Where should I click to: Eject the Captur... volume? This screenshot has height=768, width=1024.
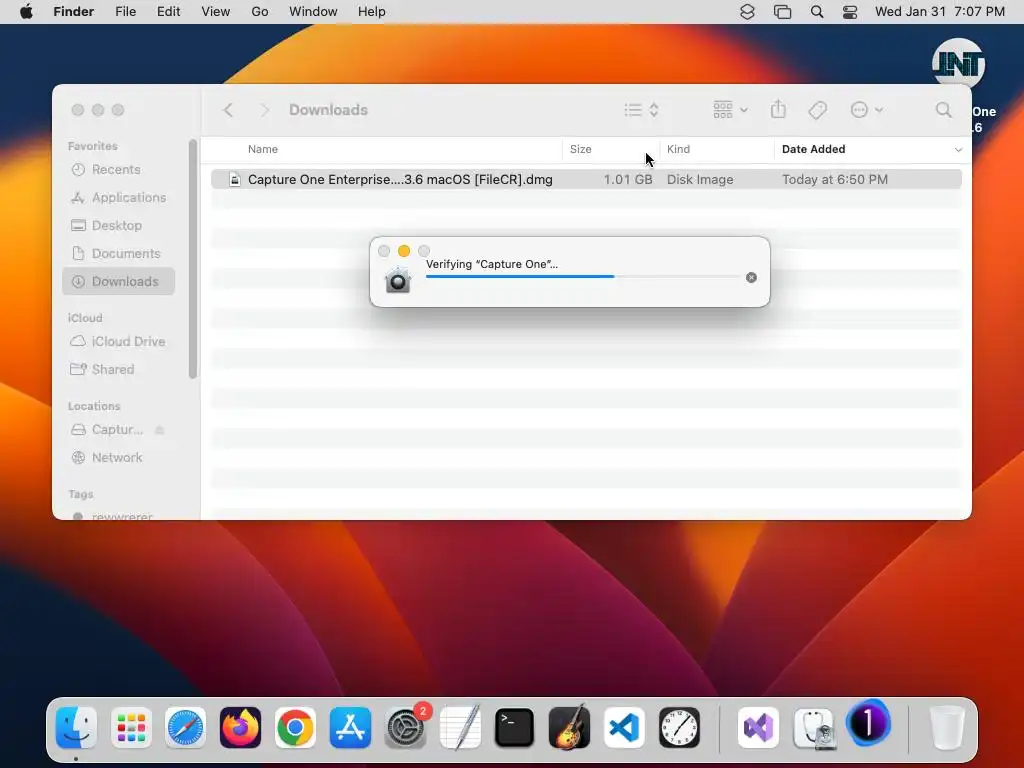159,430
